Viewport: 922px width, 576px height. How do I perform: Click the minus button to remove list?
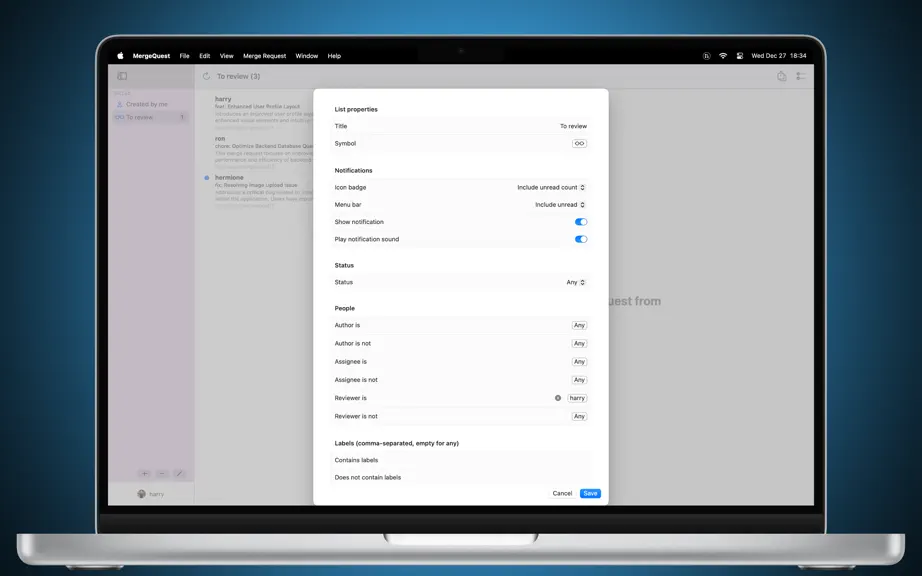pos(162,473)
